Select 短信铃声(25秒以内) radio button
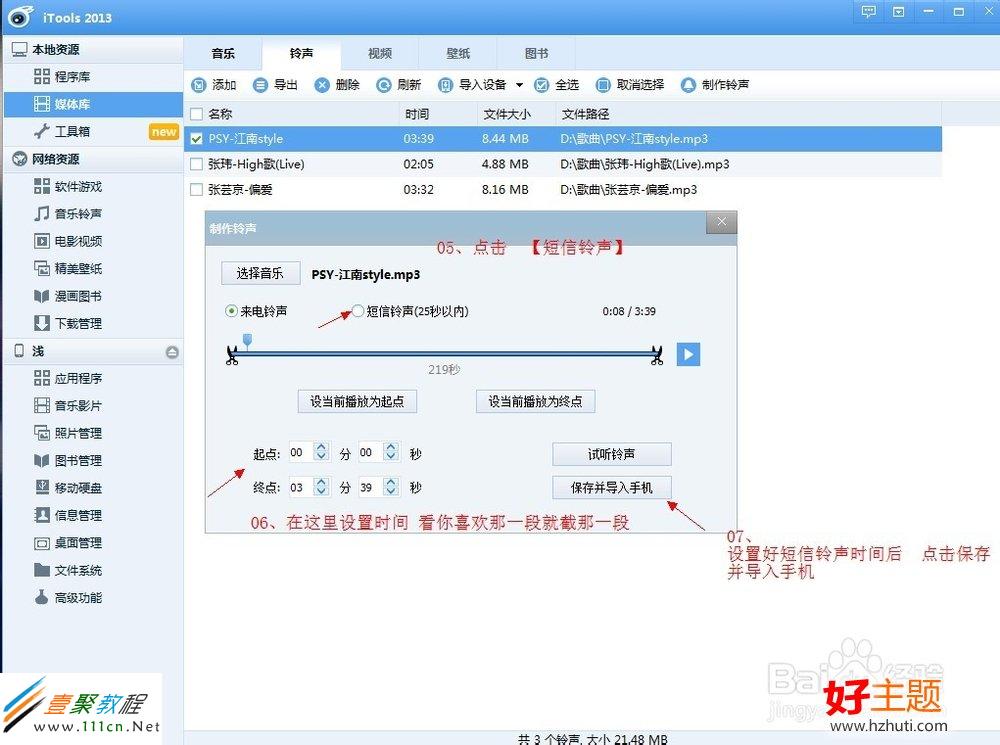The height and width of the screenshot is (745, 1000). [358, 311]
